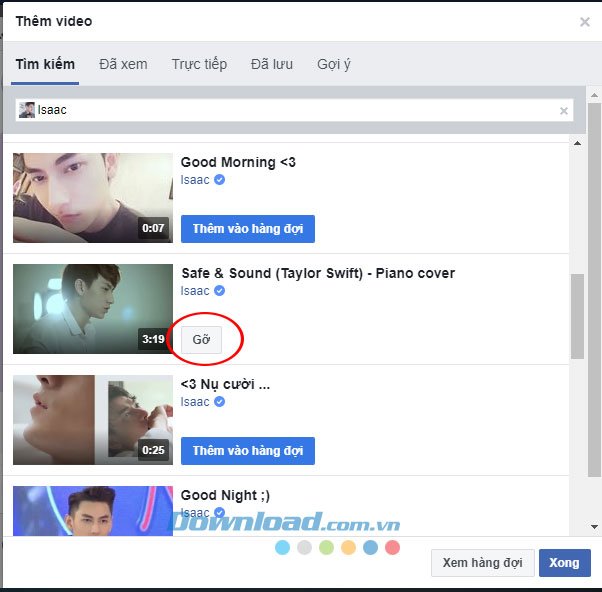Add Good Morning <3 to the queue

point(248,229)
